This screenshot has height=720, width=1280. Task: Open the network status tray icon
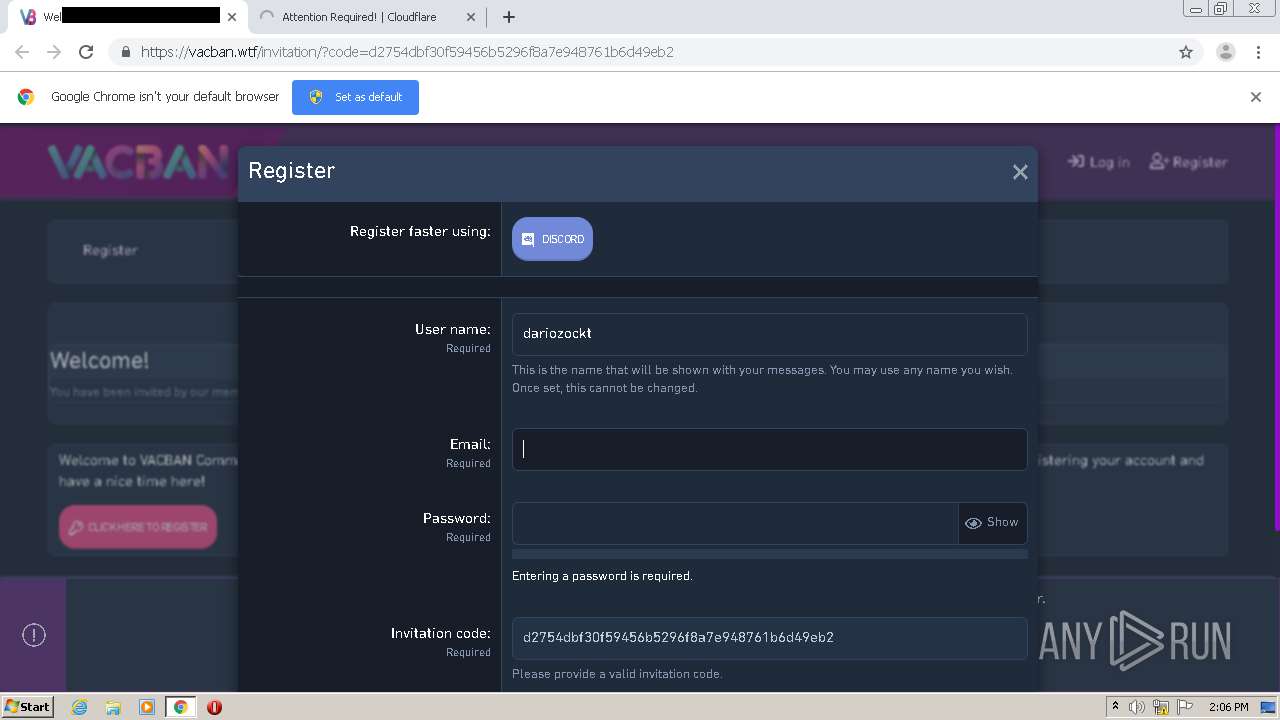[1161, 707]
